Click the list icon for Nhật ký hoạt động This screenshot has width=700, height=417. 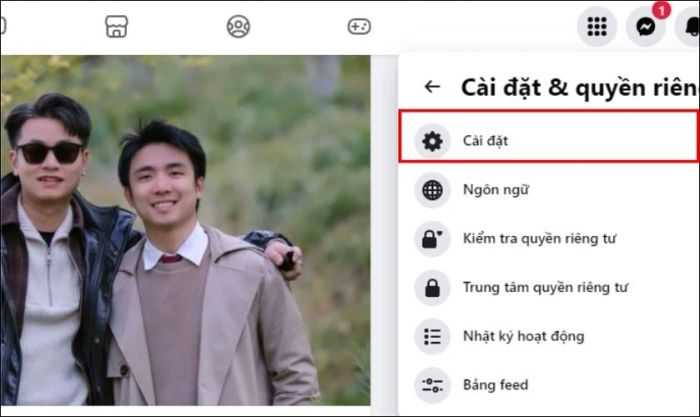(432, 336)
